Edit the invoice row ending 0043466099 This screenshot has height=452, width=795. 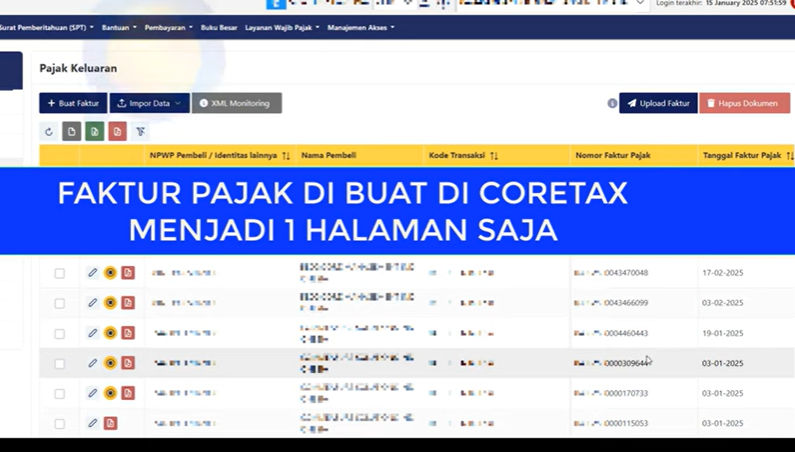tap(92, 303)
